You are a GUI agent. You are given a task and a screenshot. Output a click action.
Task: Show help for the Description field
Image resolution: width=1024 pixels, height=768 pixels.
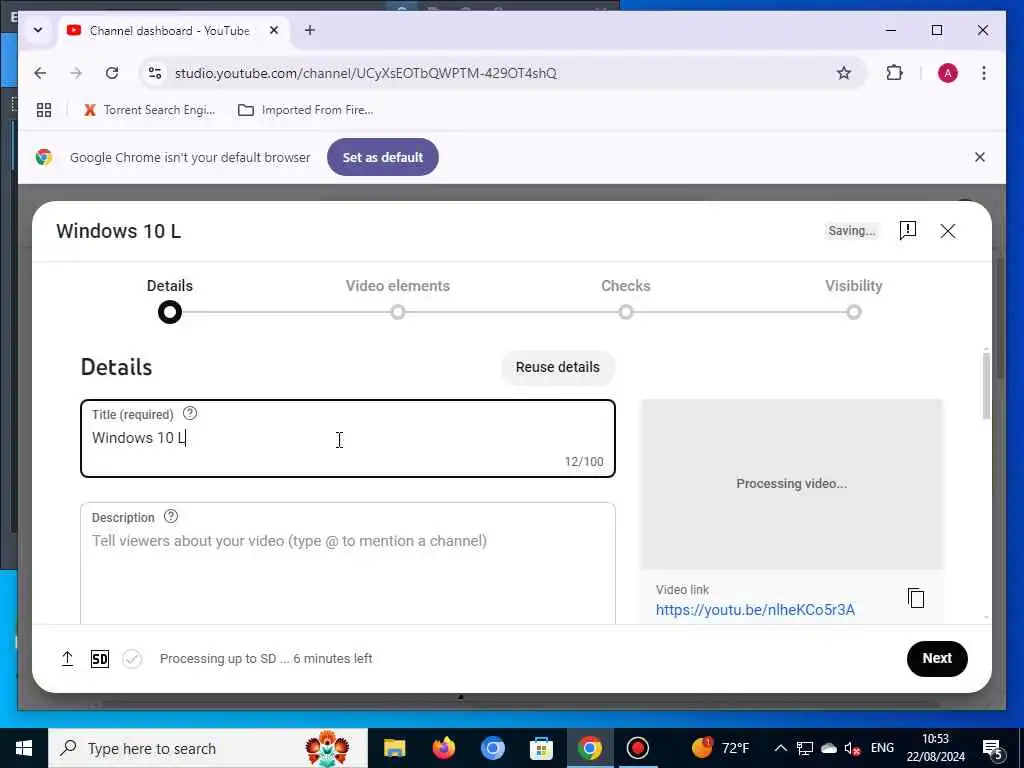coord(170,517)
